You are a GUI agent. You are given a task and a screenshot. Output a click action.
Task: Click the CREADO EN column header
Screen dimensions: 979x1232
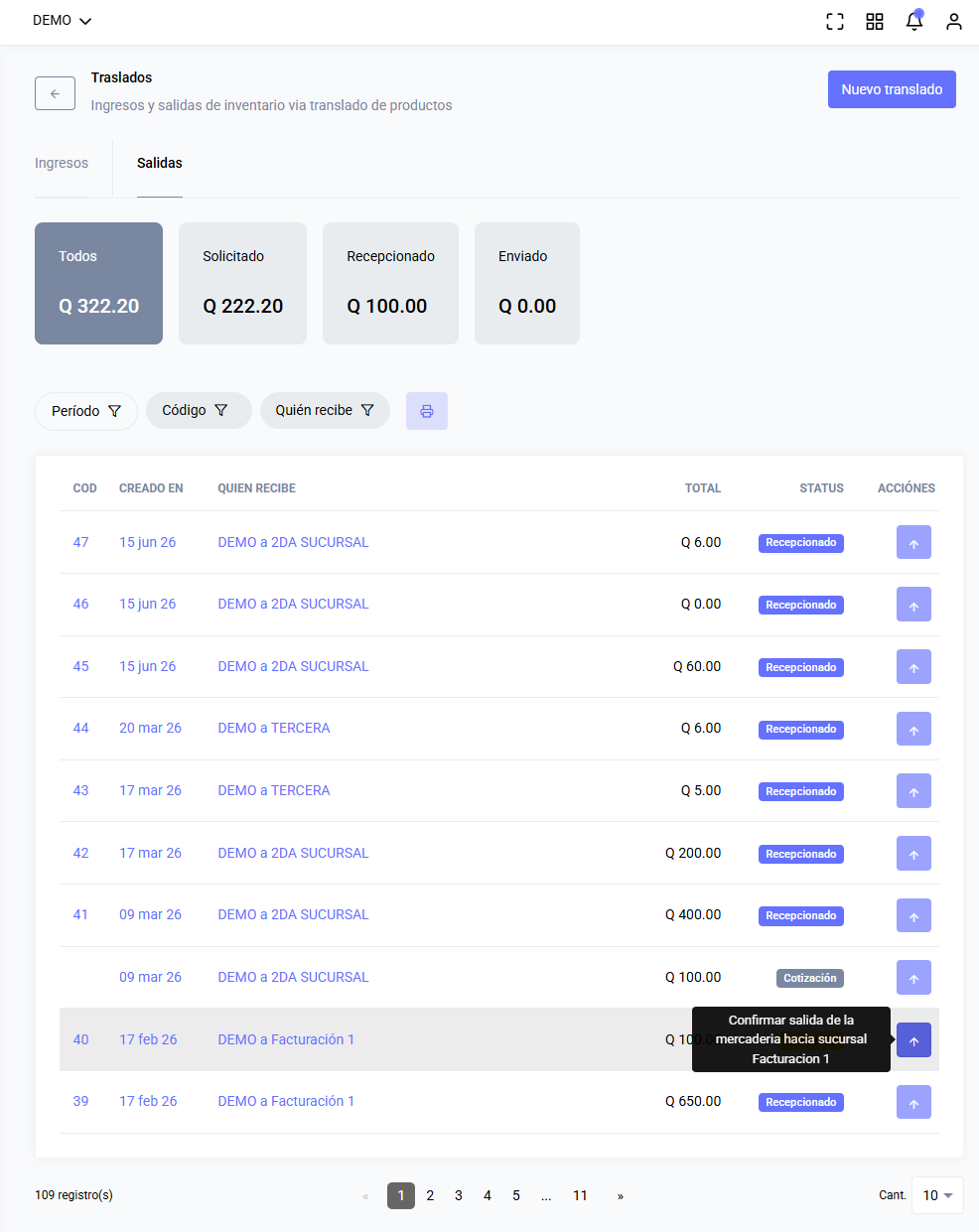pyautogui.click(x=151, y=488)
